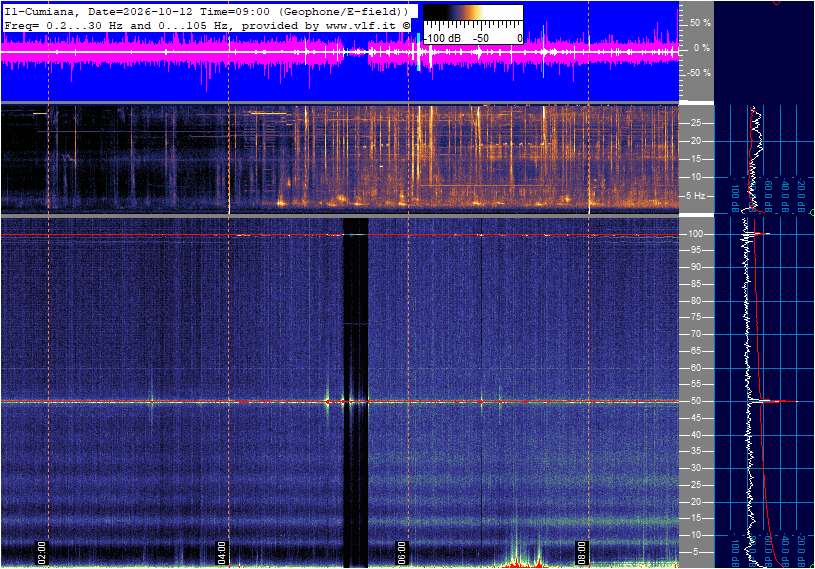The width and height of the screenshot is (815, 569).
Task: Click the 70 Hz label on E-field axis
Action: pyautogui.click(x=695, y=334)
